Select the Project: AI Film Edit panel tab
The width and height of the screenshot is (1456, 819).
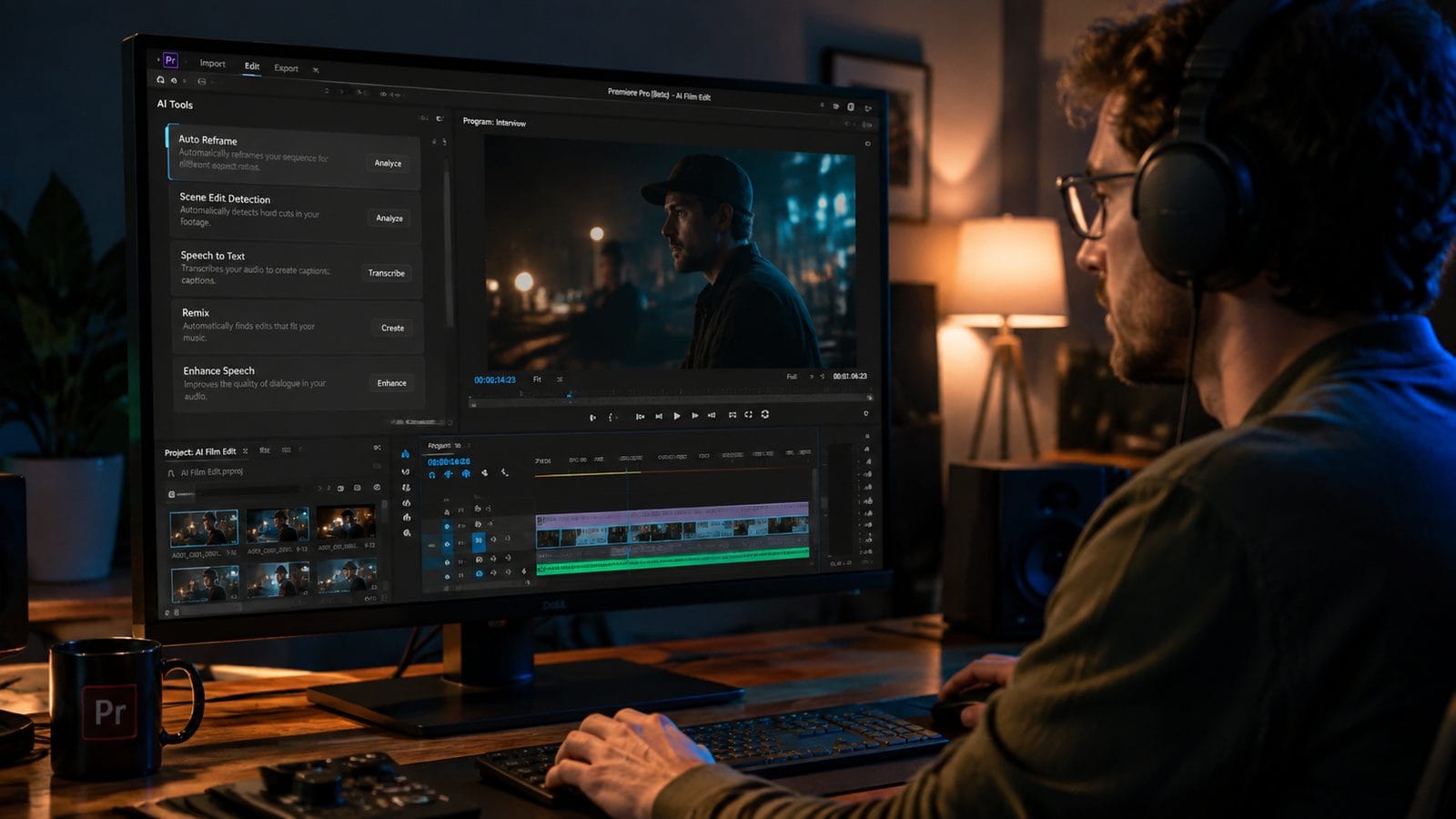[x=200, y=451]
